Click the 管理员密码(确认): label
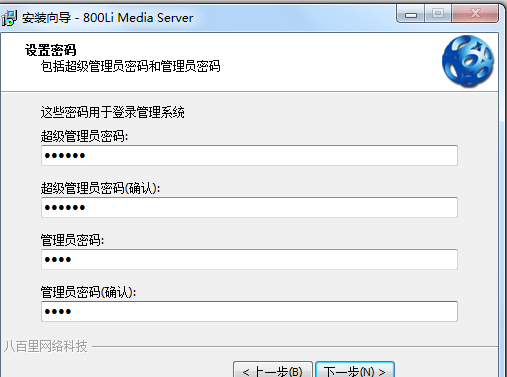The width and height of the screenshot is (507, 377). (x=88, y=293)
